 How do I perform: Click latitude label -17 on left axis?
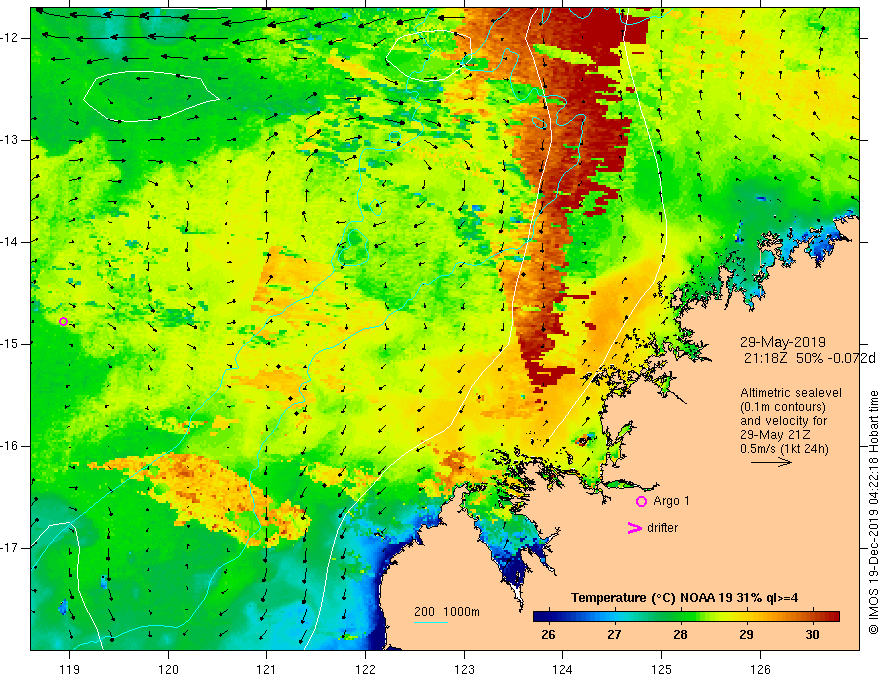10,548
